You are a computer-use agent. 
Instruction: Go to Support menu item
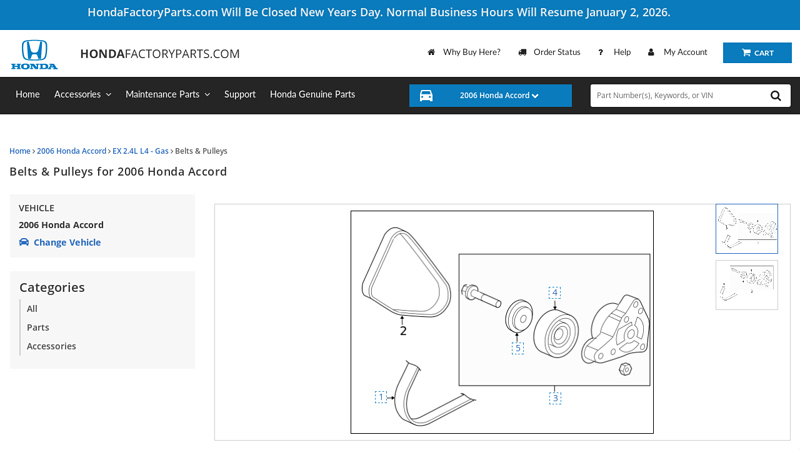[x=240, y=94]
